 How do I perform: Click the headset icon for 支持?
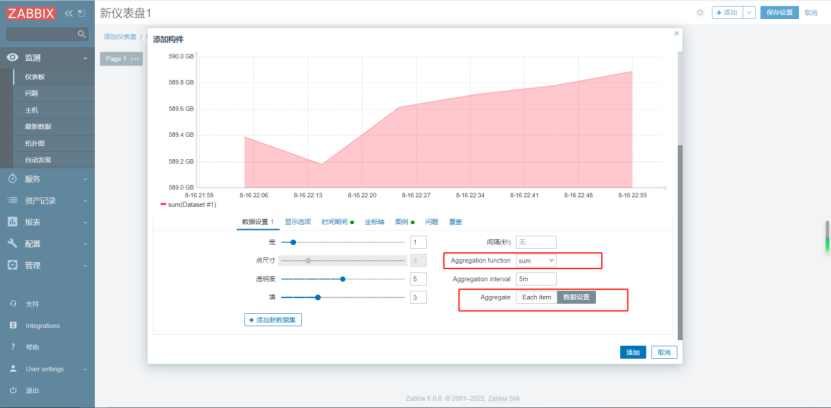pyautogui.click(x=13, y=304)
